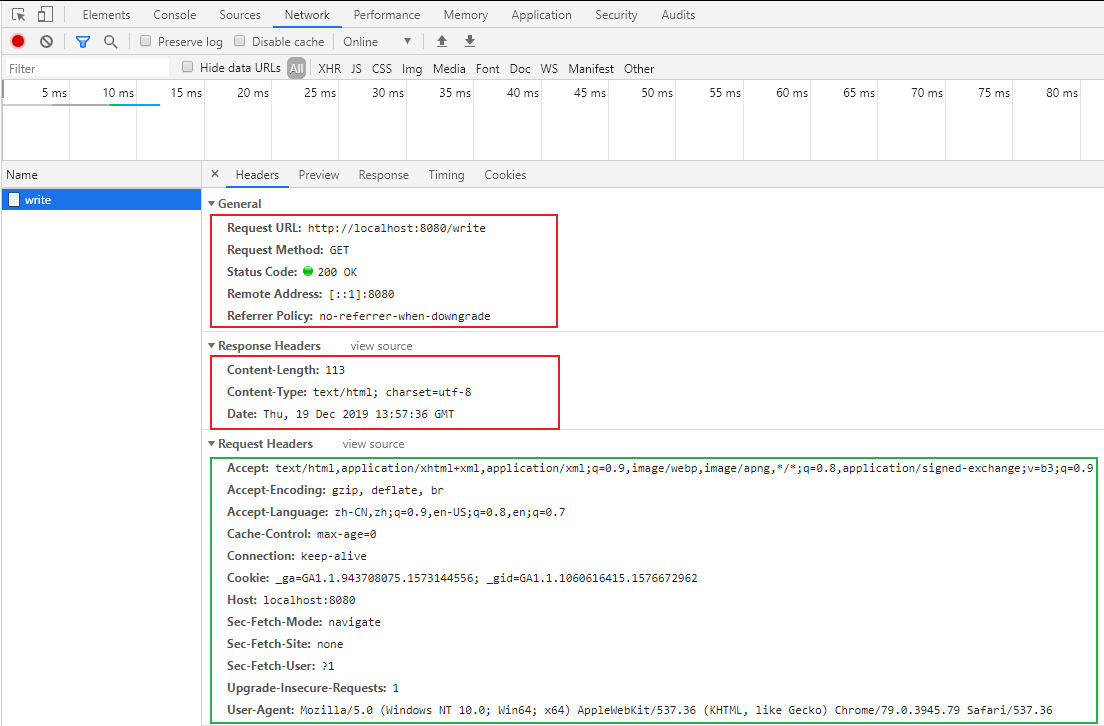
Task: Import HAR file with upload arrow
Action: point(442,42)
